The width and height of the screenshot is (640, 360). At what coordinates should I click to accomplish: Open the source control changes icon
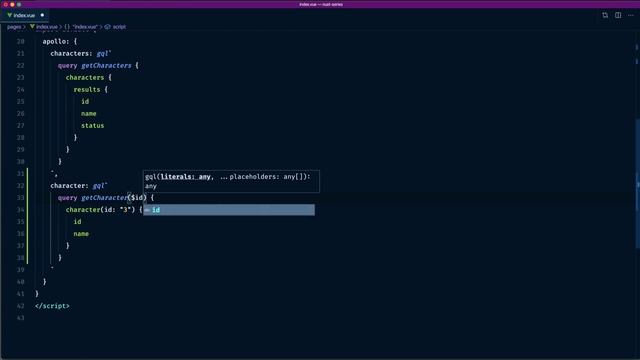605,15
